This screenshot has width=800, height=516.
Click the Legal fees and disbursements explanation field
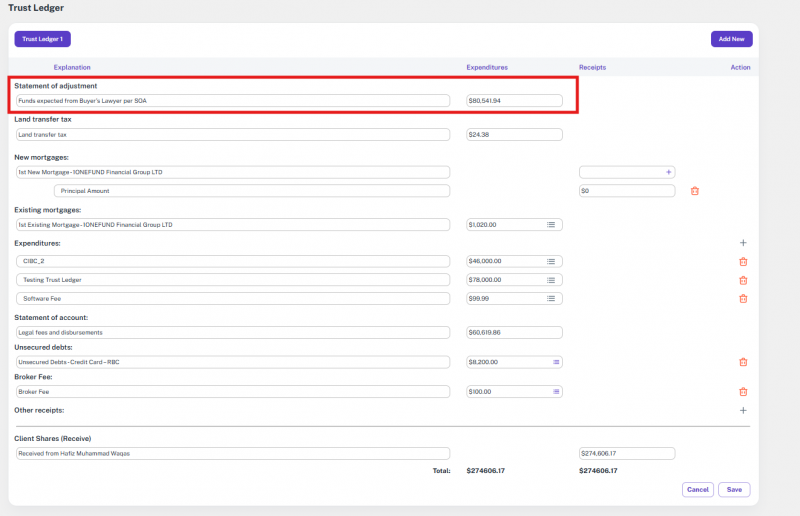(x=232, y=332)
